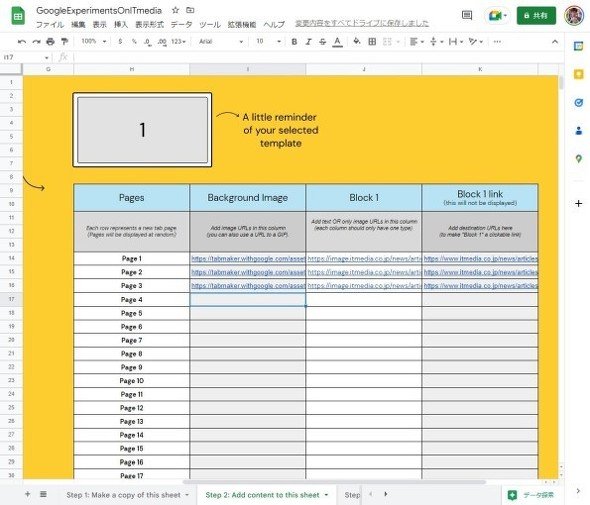Image resolution: width=590 pixels, height=505 pixels.
Task: Decrease decimal places icon
Action: point(148,42)
